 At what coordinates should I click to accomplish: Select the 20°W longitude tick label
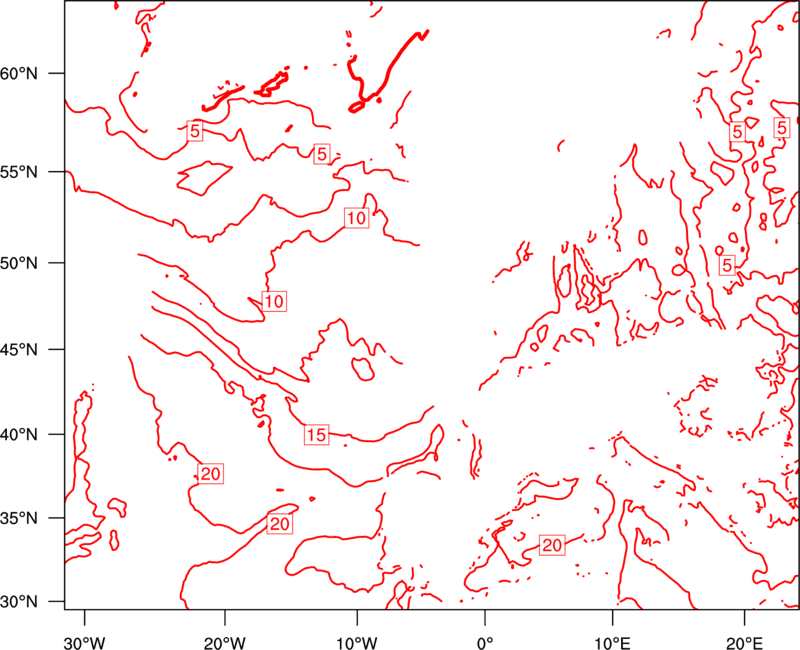point(225,643)
